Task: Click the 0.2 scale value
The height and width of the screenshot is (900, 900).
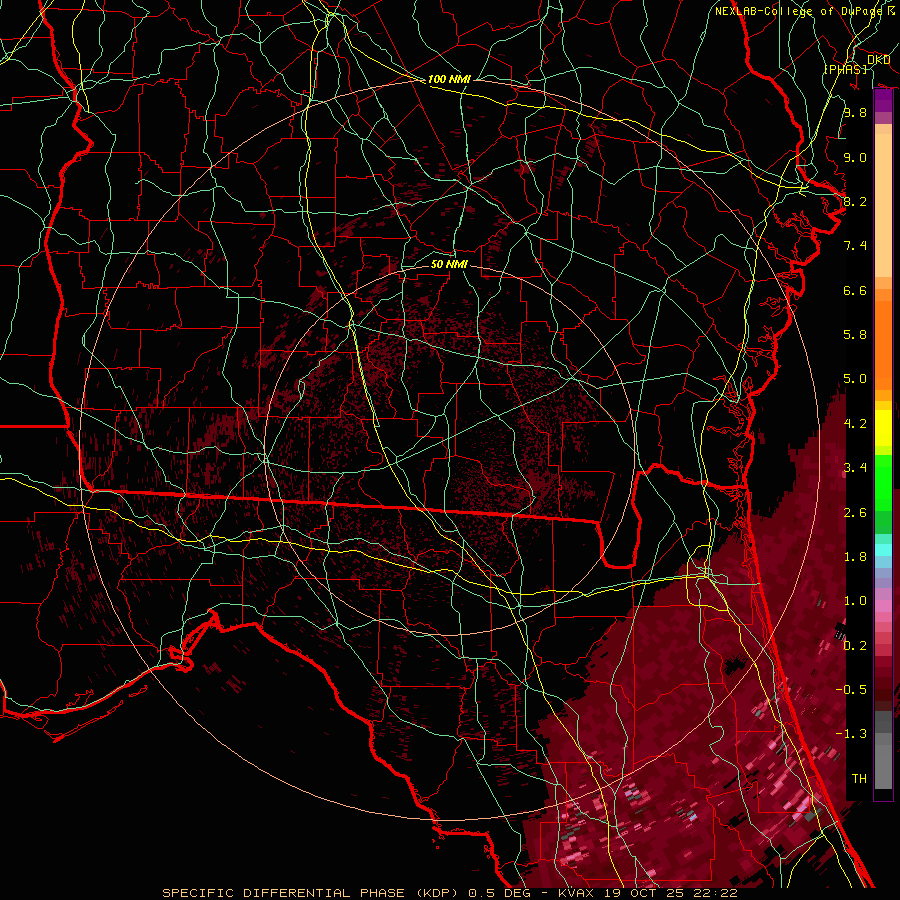Action: [x=855, y=645]
